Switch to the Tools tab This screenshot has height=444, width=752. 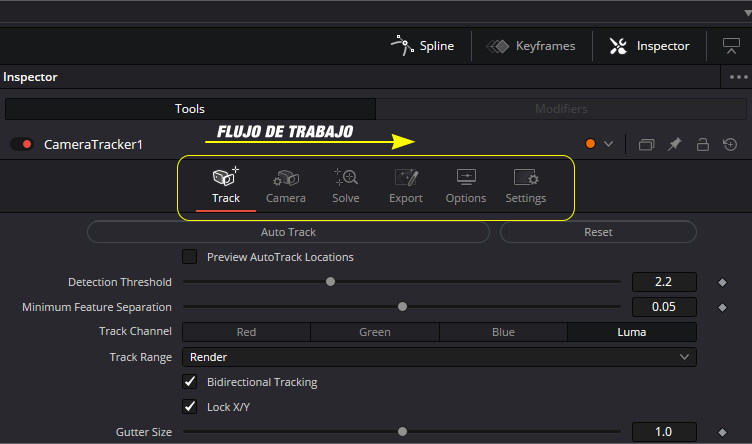(x=190, y=109)
